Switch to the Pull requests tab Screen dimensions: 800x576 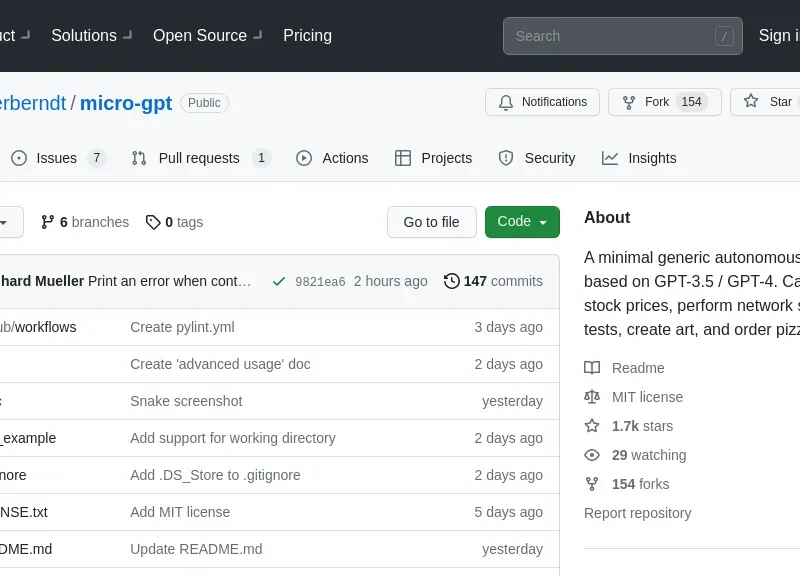pyautogui.click(x=199, y=158)
